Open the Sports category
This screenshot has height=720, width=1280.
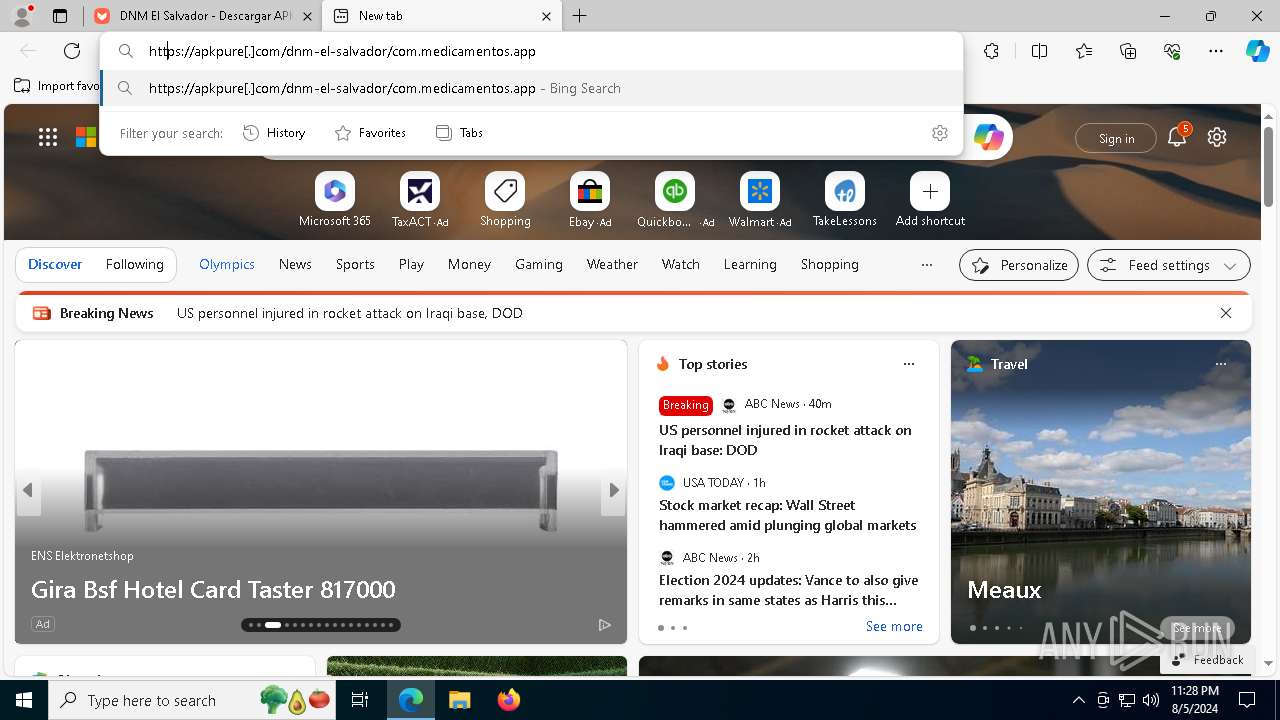[355, 264]
